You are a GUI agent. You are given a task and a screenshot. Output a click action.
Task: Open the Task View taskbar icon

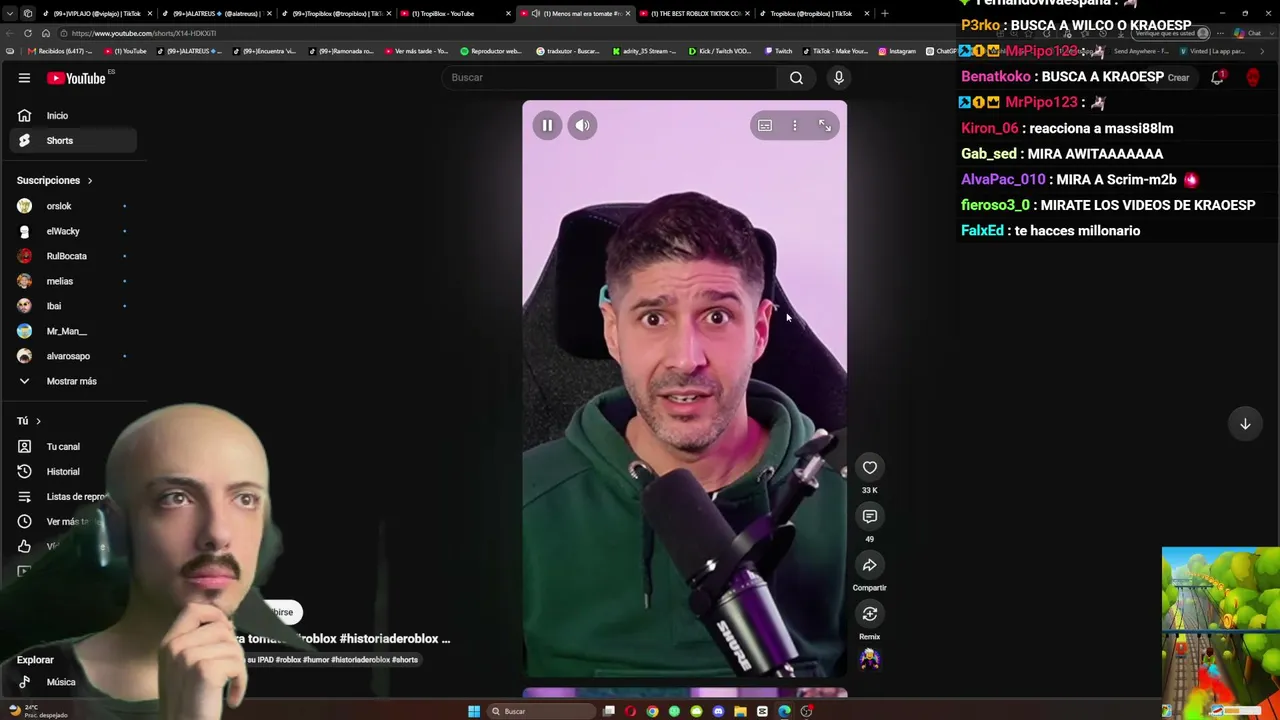608,711
